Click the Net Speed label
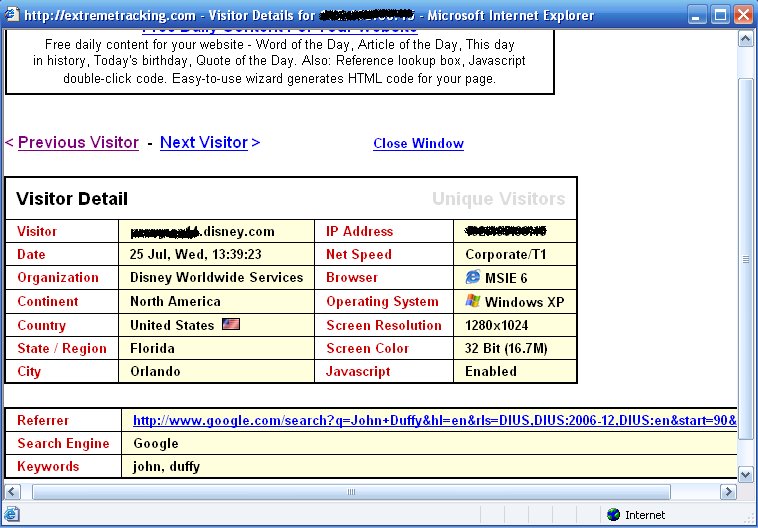The height and width of the screenshot is (528, 758). (x=359, y=254)
